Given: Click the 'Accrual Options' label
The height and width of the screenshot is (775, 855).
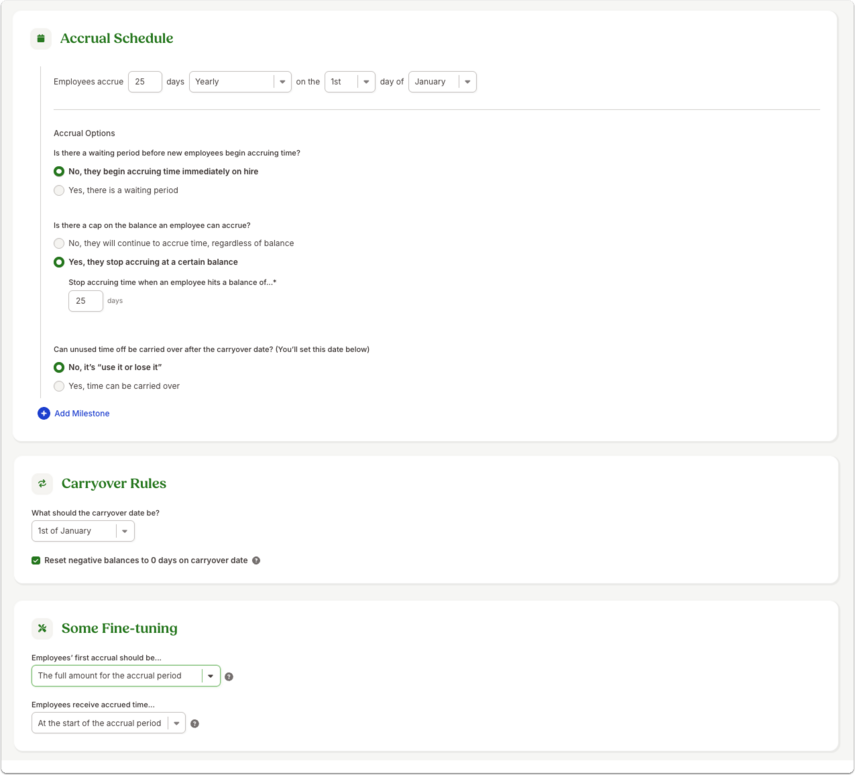Looking at the screenshot, I should tap(84, 133).
